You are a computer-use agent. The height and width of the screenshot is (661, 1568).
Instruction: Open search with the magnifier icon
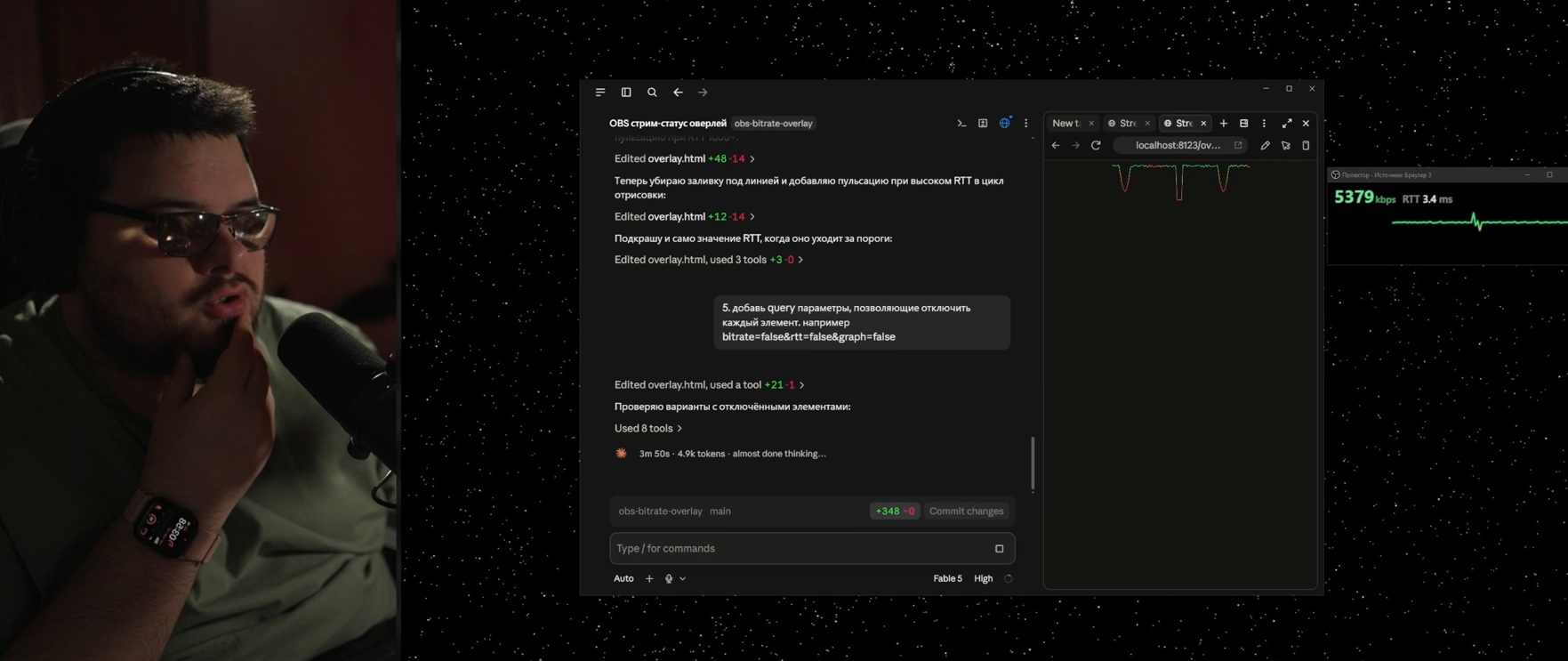click(x=652, y=93)
